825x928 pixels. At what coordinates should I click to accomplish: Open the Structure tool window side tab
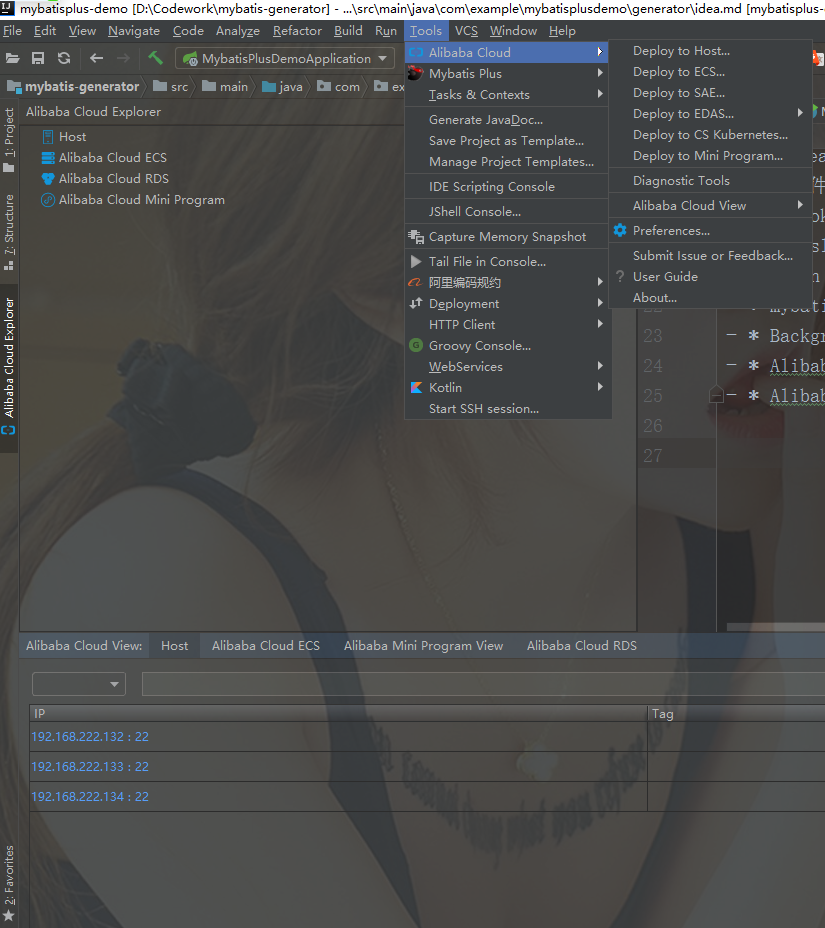point(9,232)
